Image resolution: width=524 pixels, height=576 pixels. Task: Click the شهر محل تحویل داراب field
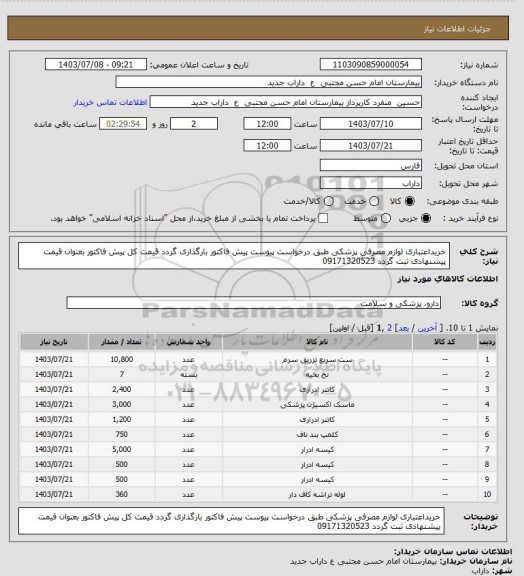coord(370,183)
